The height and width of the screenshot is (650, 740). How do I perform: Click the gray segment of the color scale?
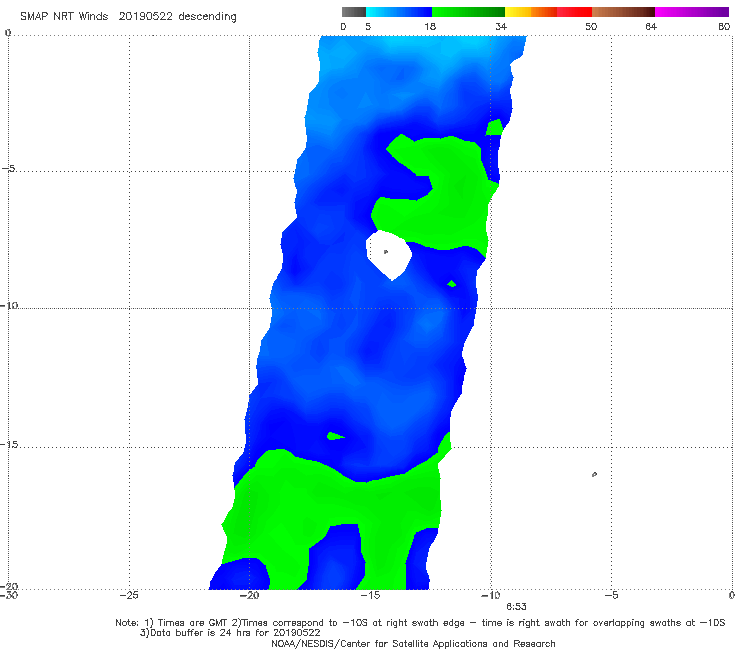click(354, 12)
